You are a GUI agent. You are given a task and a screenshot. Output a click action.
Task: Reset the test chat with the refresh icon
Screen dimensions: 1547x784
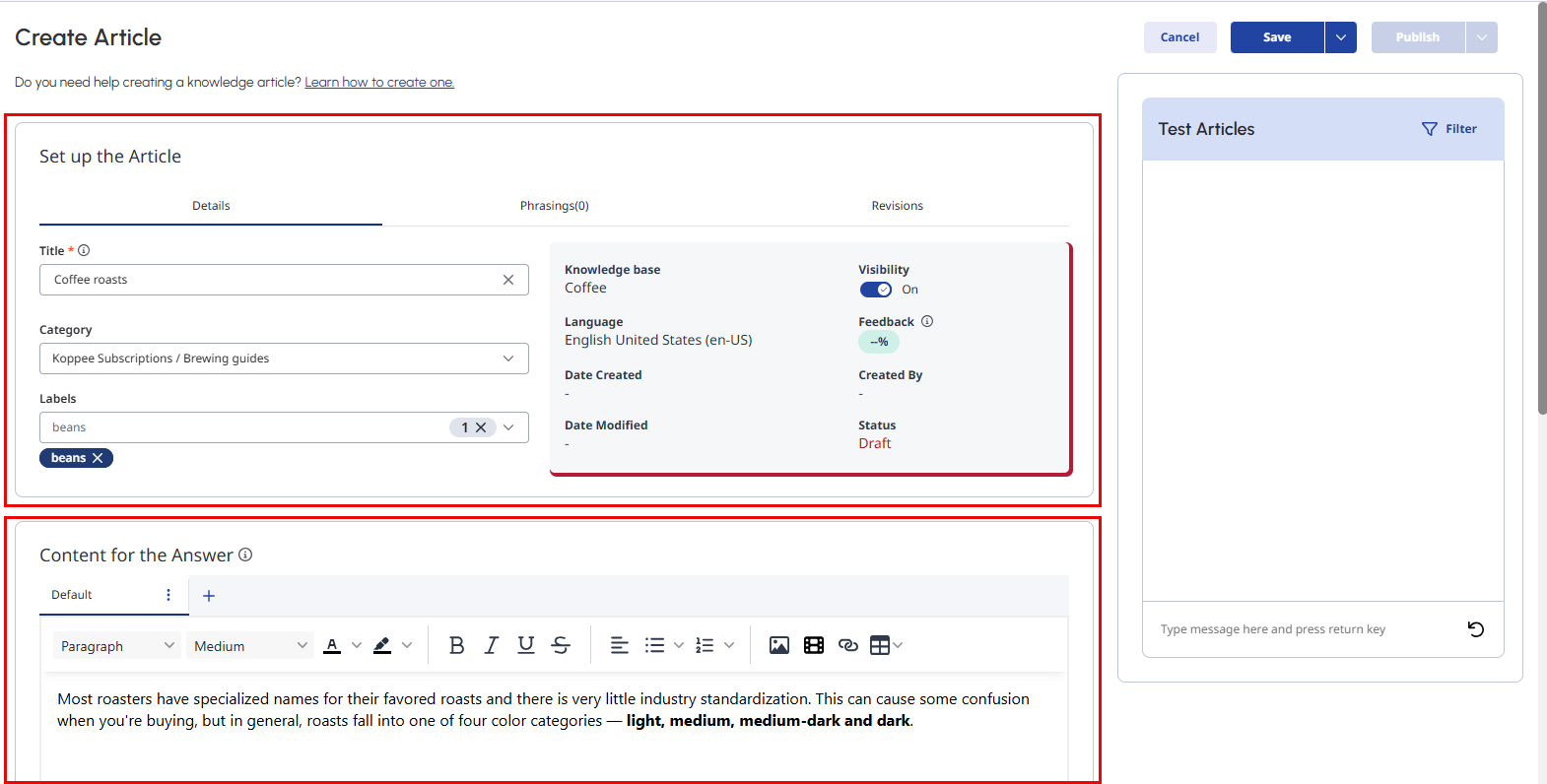pos(1475,629)
